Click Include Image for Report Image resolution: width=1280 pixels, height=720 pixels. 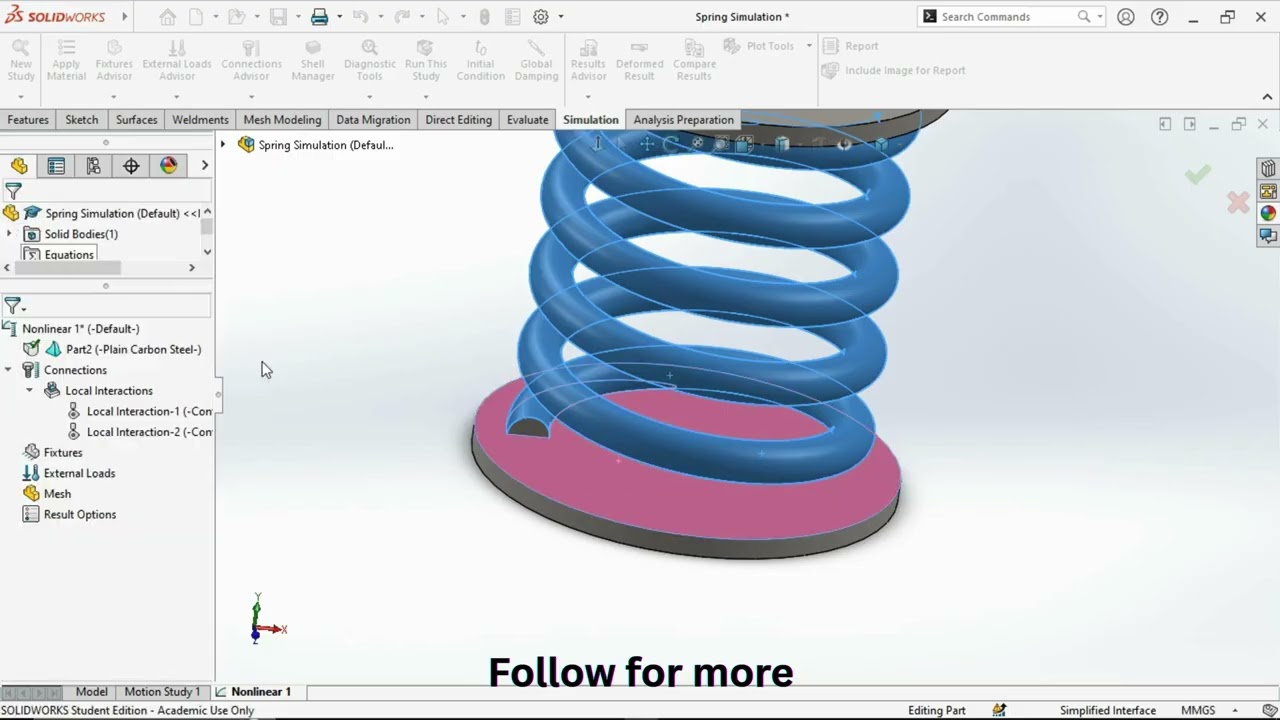pos(894,71)
